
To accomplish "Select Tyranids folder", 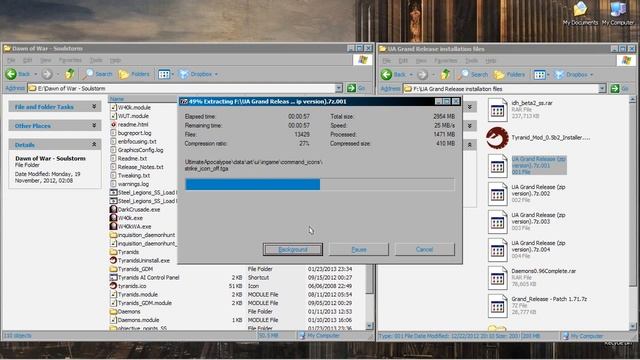I will 124,252.
